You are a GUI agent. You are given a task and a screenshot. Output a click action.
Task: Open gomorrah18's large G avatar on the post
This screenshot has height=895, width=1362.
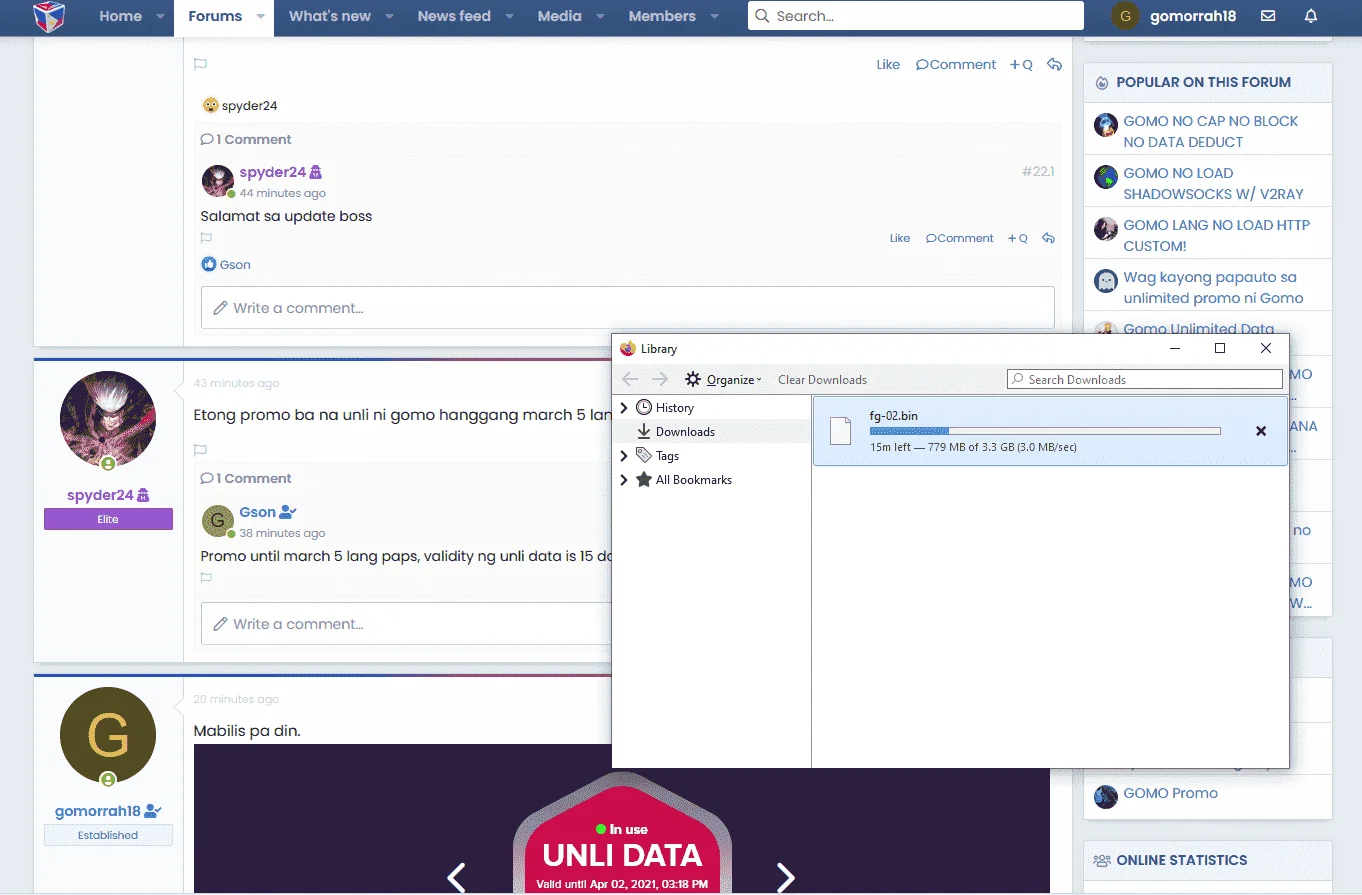coord(108,735)
